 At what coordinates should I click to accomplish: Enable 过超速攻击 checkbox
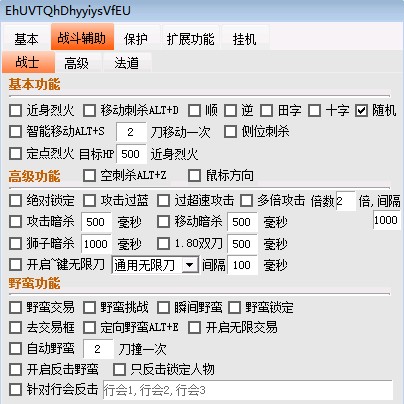[163, 201]
